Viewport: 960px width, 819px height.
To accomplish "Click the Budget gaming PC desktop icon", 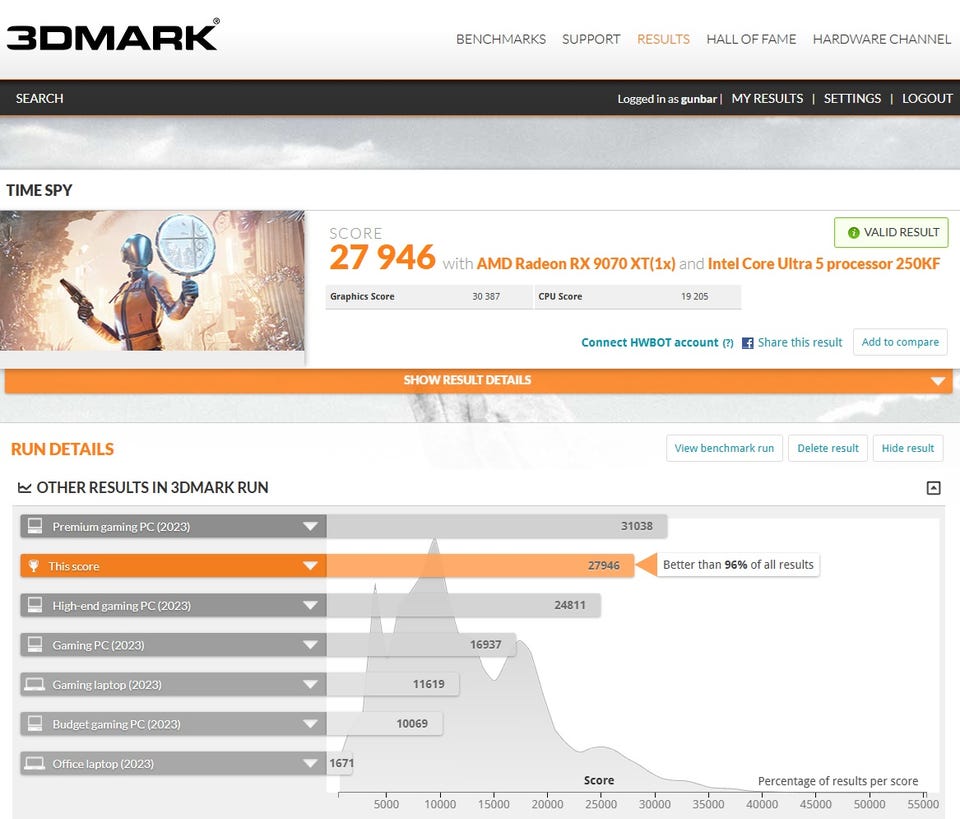I will click(x=35, y=724).
